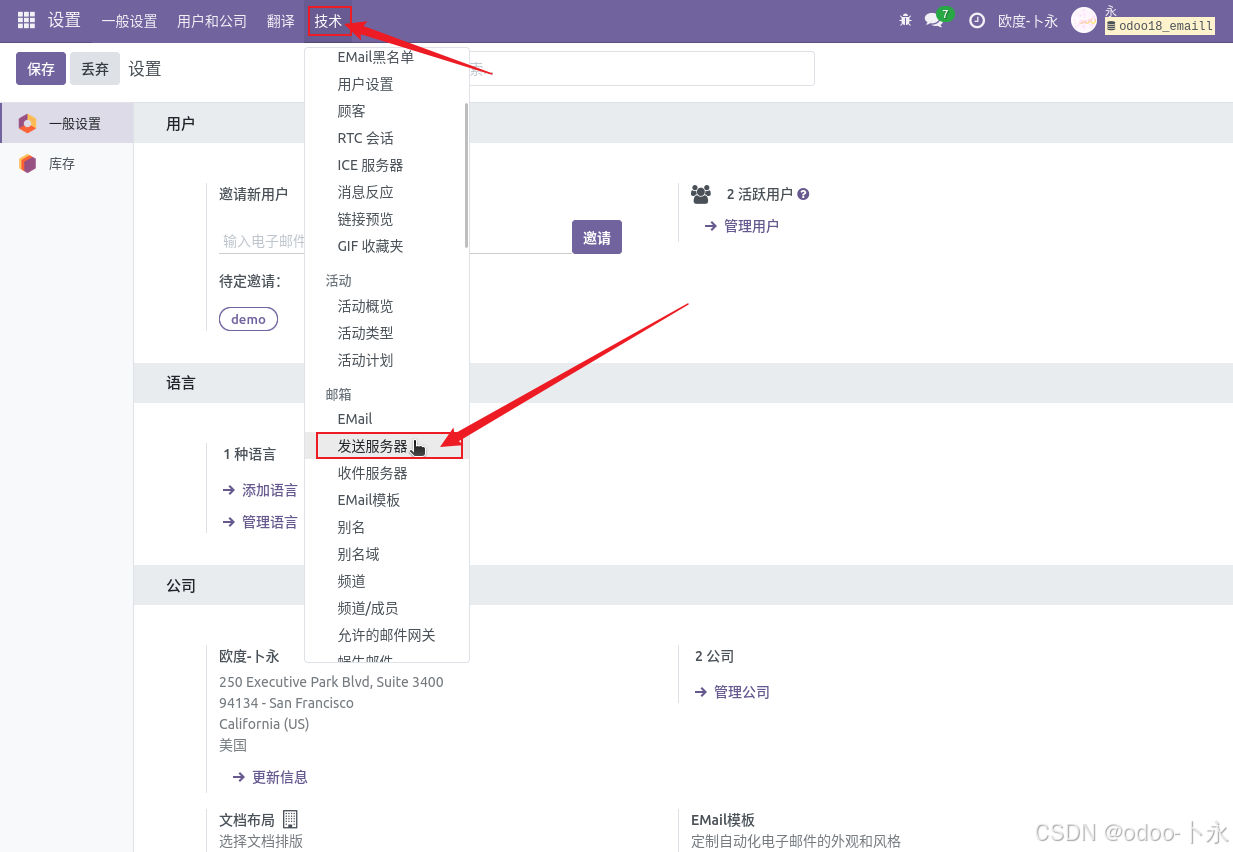
Task: Open the conversations icon showing 7 messages
Action: point(936,20)
